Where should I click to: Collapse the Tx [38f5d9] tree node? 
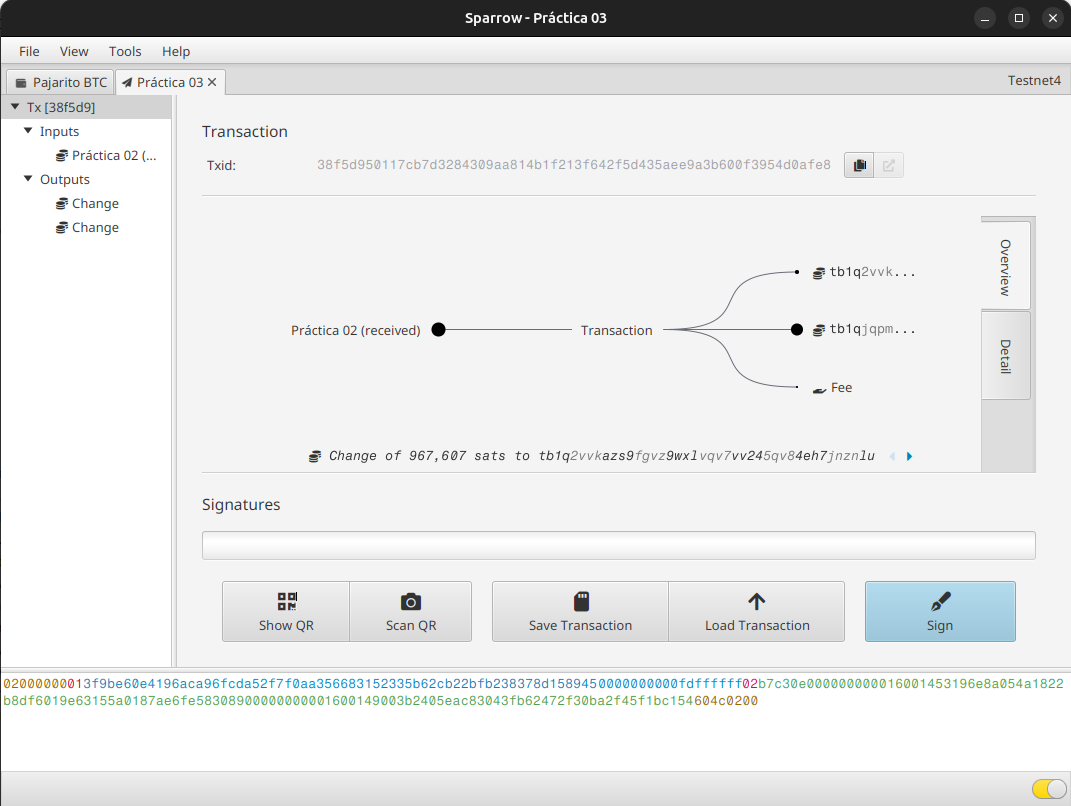[x=15, y=107]
